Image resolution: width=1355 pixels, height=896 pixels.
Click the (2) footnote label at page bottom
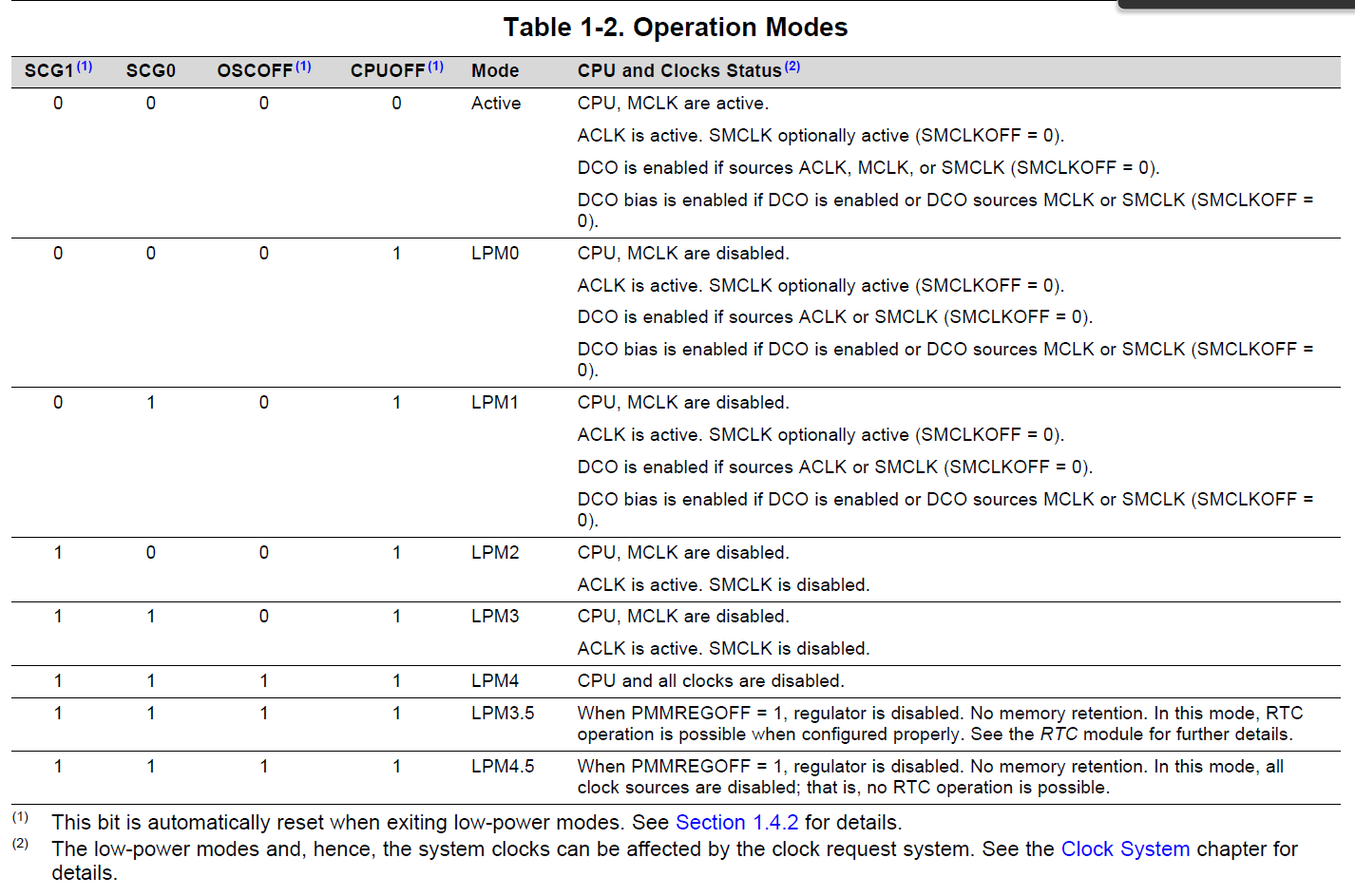point(20,844)
